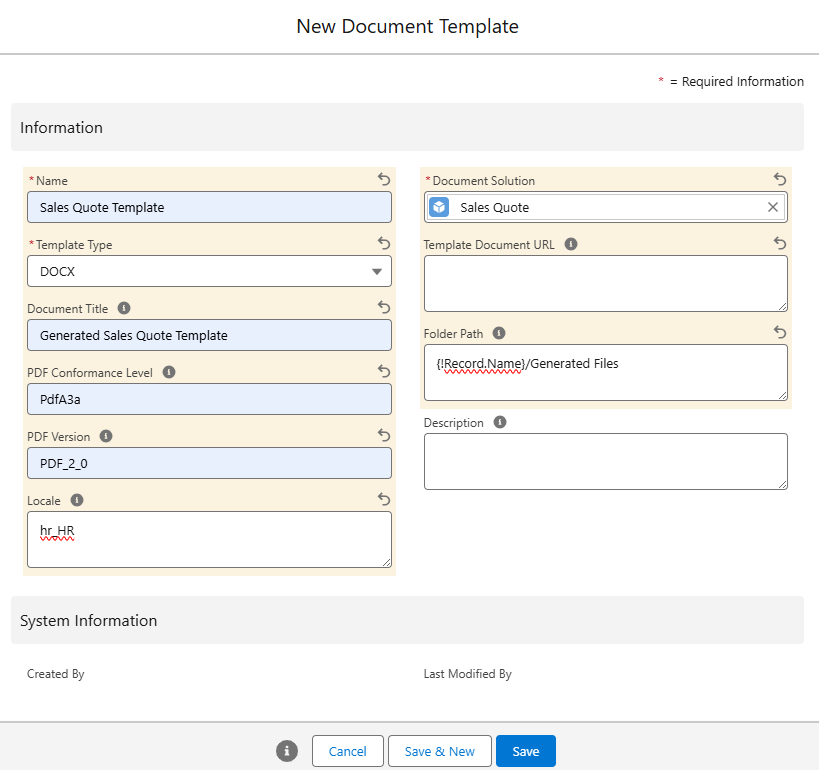Click into the Document Title field
This screenshot has height=770, width=819.
(209, 335)
